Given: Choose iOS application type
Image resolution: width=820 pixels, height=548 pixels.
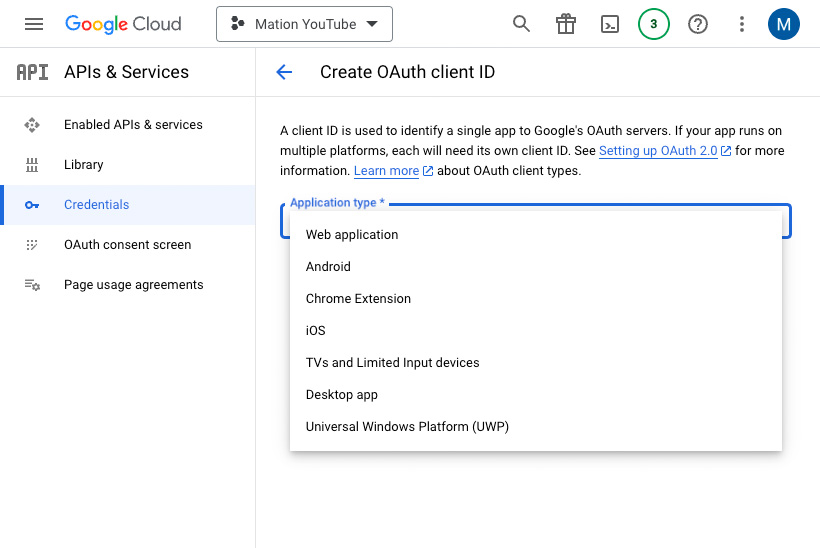Looking at the screenshot, I should pos(536,330).
